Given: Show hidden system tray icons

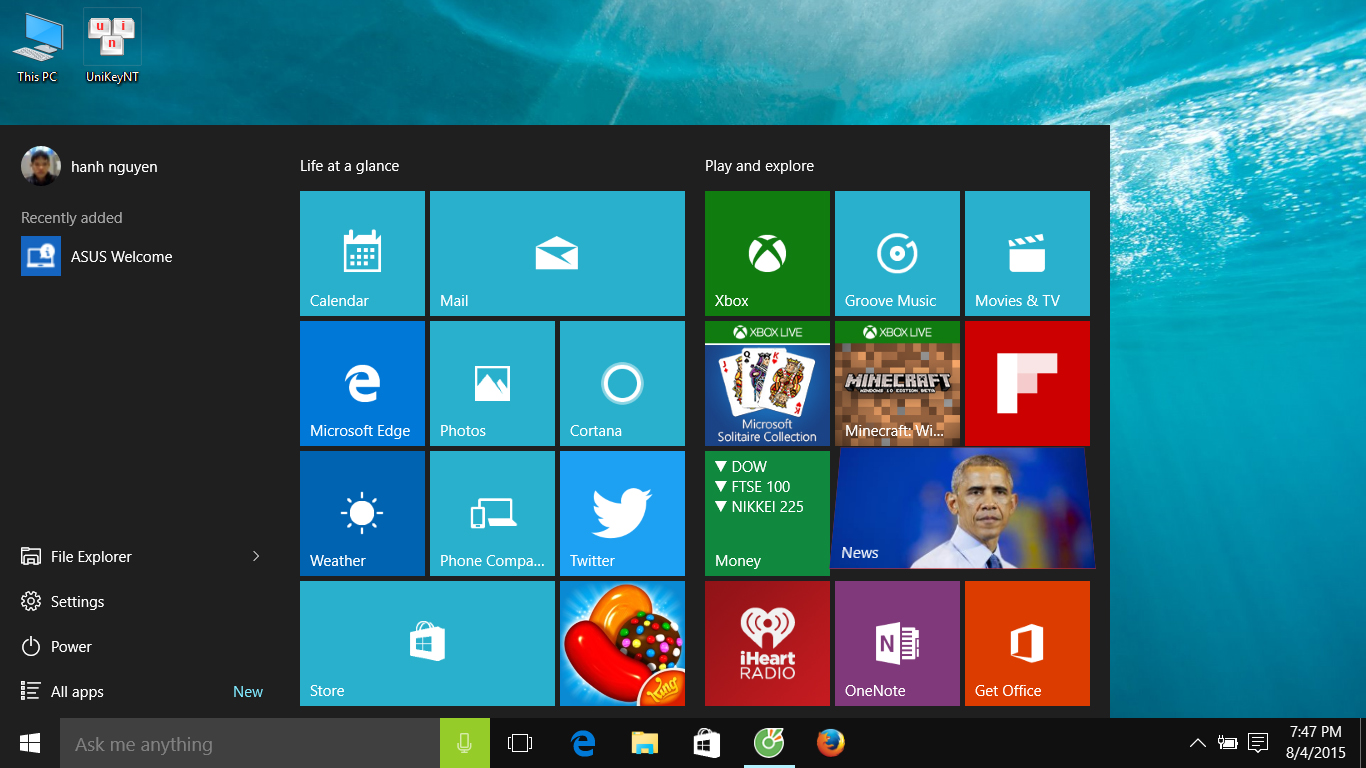Looking at the screenshot, I should pos(1197,743).
